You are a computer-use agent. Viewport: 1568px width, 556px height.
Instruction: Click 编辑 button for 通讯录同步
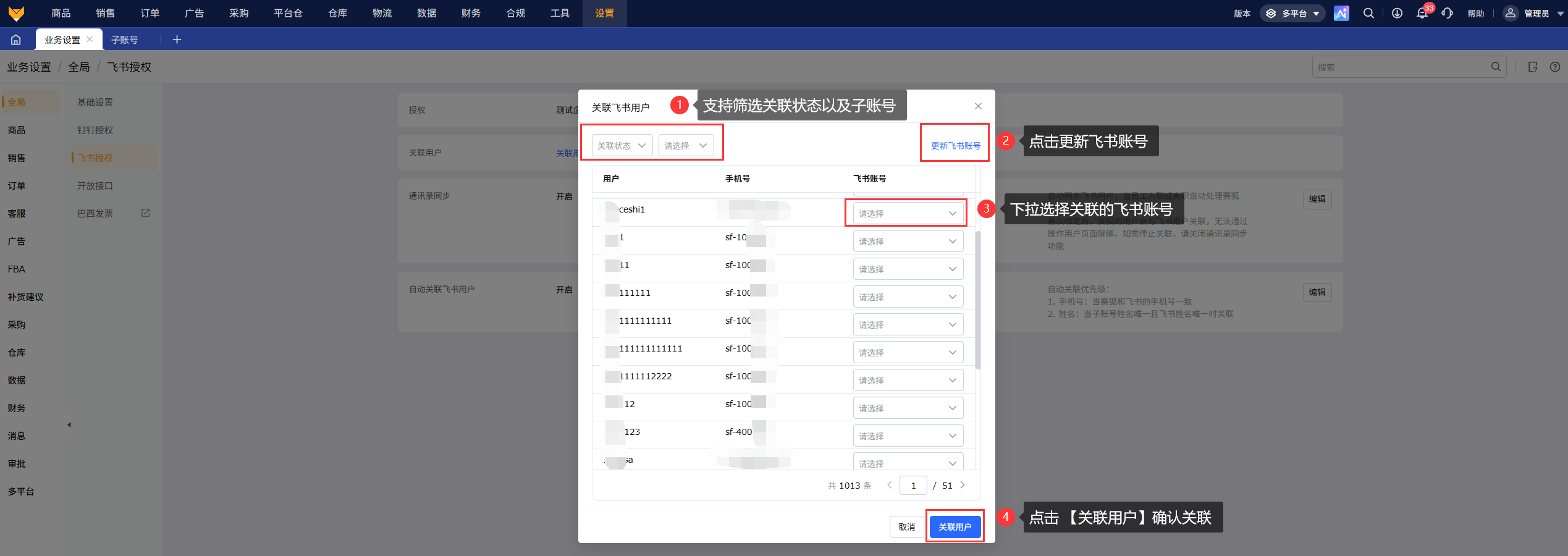[1317, 199]
